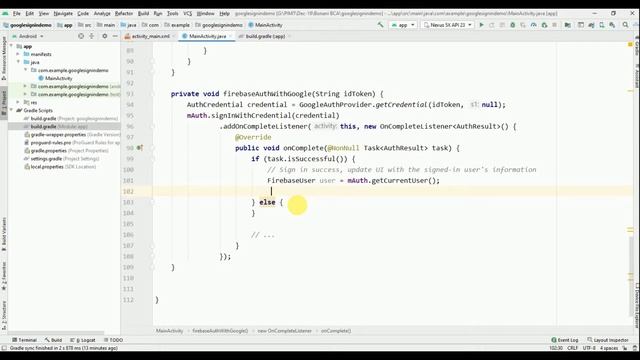Toggle the Resource Manager side panel
This screenshot has width=640, height=360.
[4, 58]
